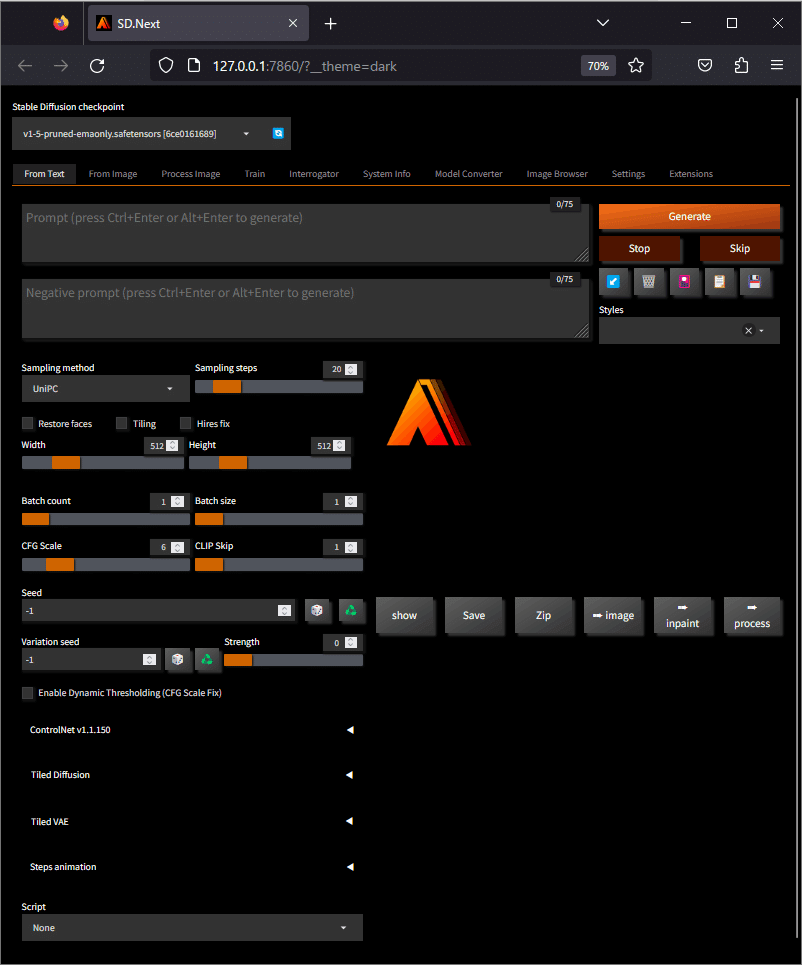Go back with the browser back arrow
This screenshot has width=802, height=965.
coord(25,66)
